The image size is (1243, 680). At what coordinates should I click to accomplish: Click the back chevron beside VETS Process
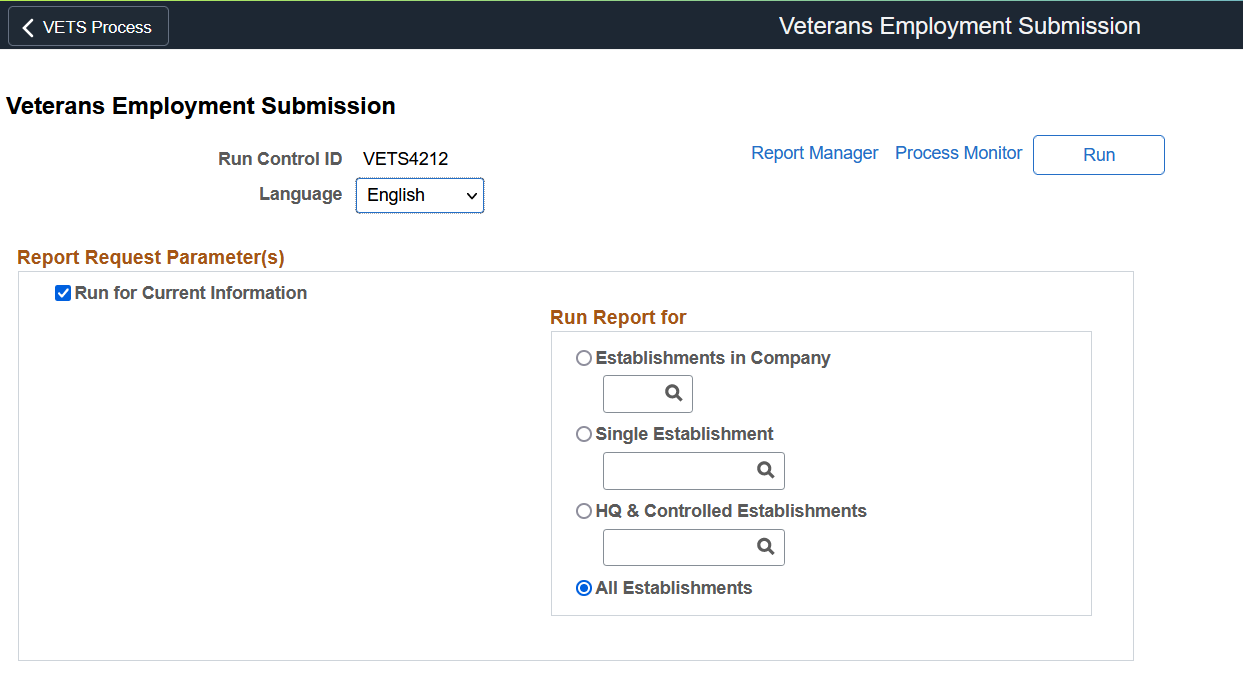28,27
